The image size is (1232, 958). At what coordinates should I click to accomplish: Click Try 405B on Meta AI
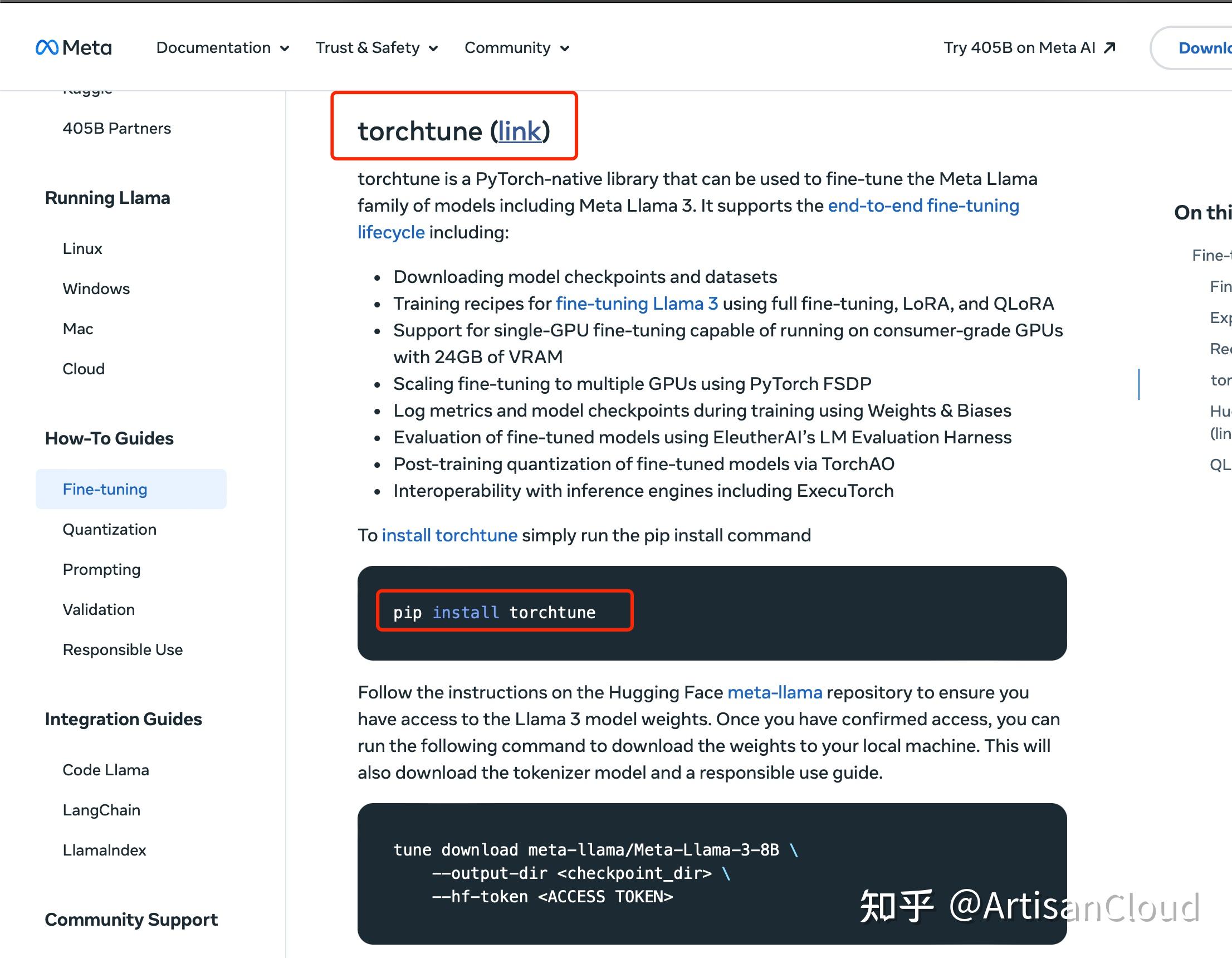[1018, 47]
